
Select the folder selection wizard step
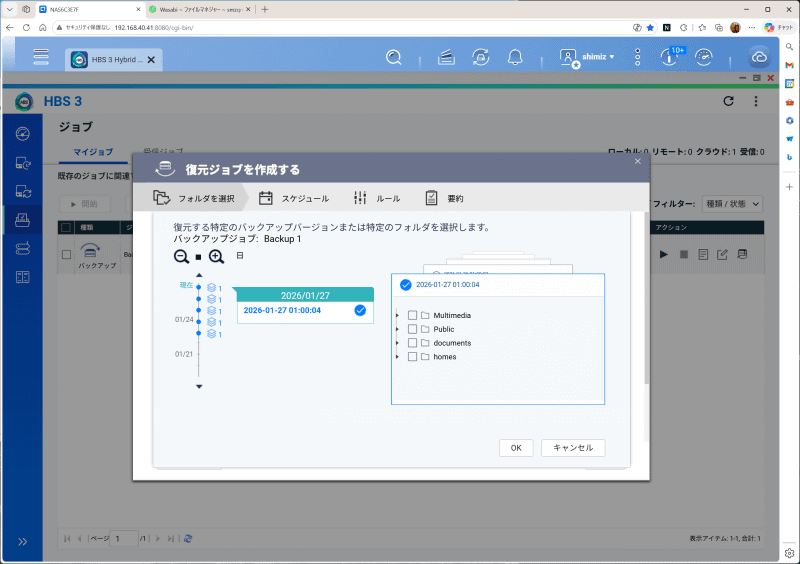(x=194, y=198)
